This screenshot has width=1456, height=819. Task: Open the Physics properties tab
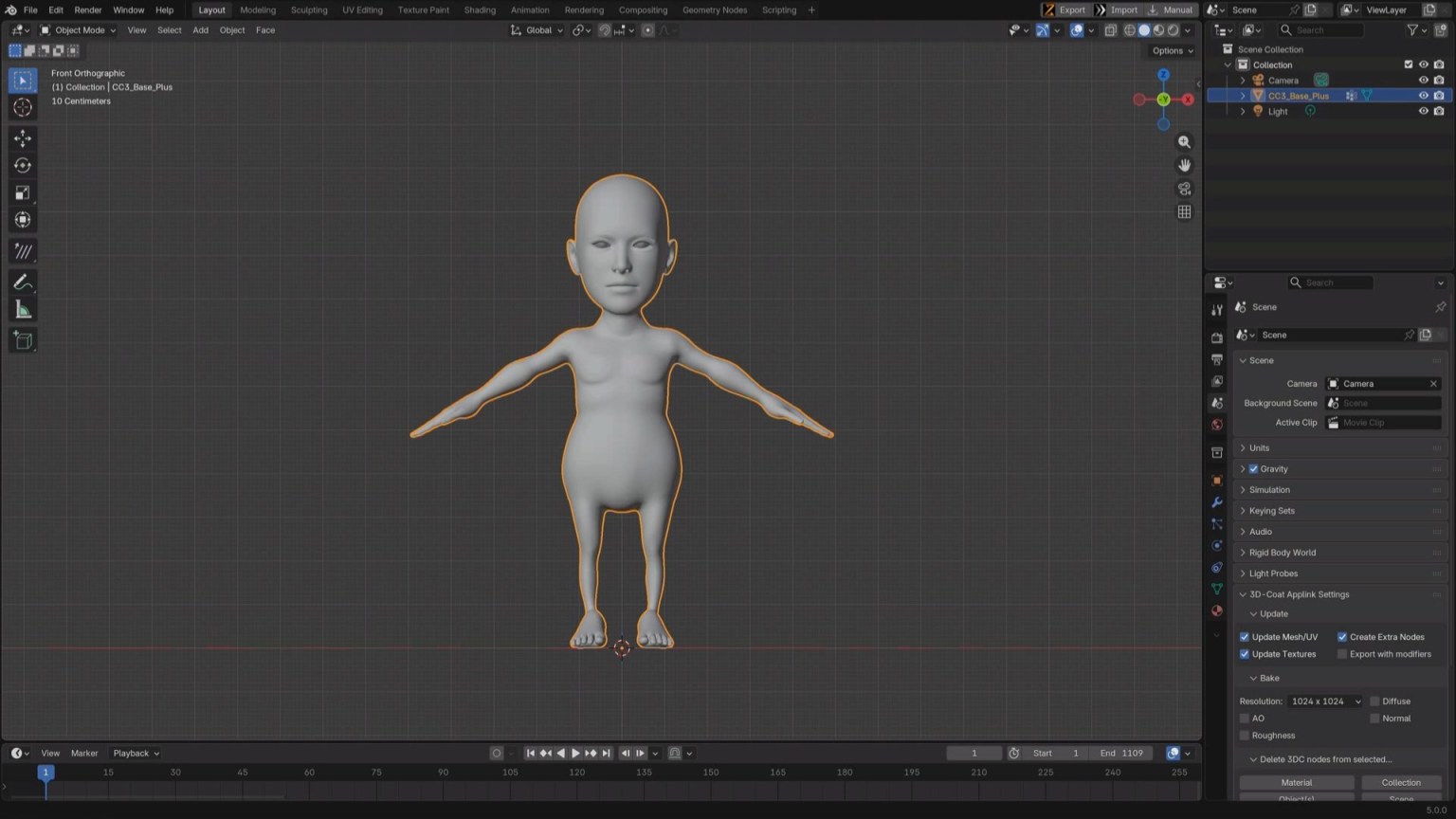[x=1217, y=546]
